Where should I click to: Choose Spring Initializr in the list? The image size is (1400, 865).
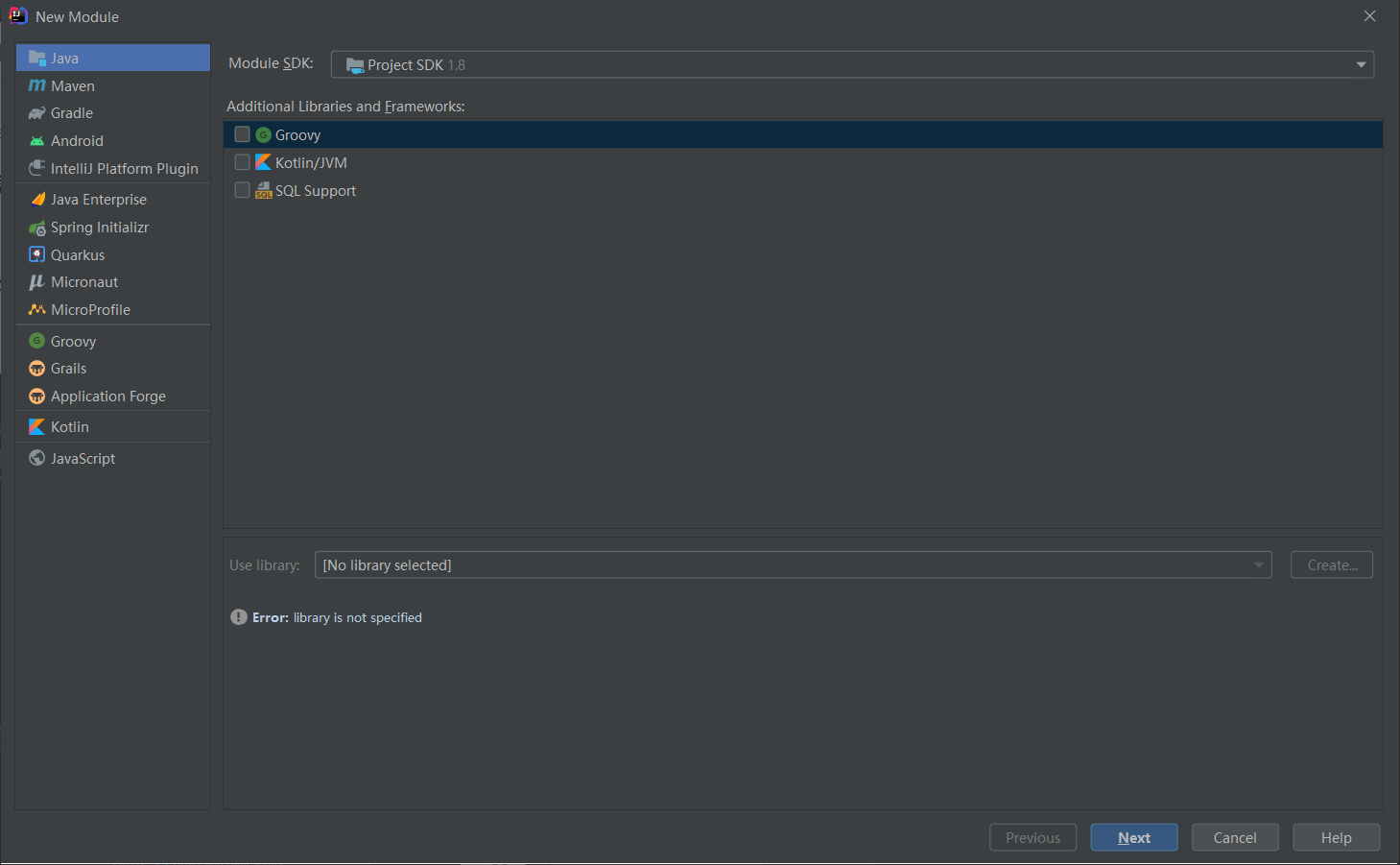113,228
